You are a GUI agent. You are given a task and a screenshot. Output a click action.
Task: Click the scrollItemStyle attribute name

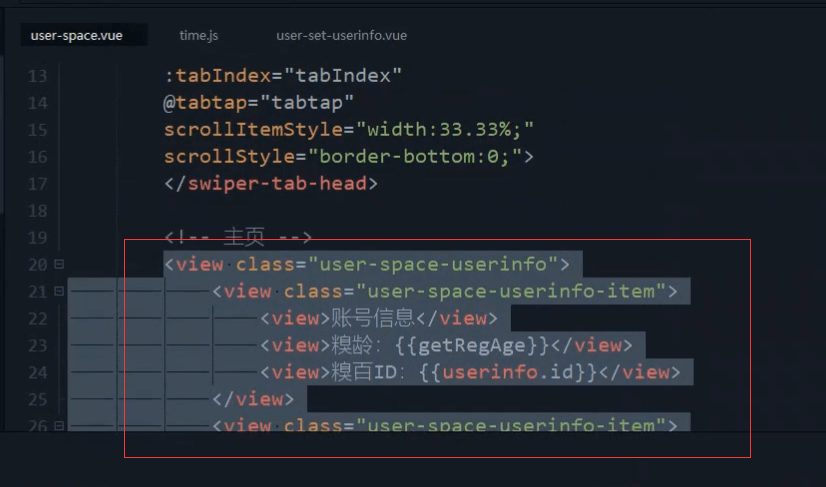click(253, 130)
